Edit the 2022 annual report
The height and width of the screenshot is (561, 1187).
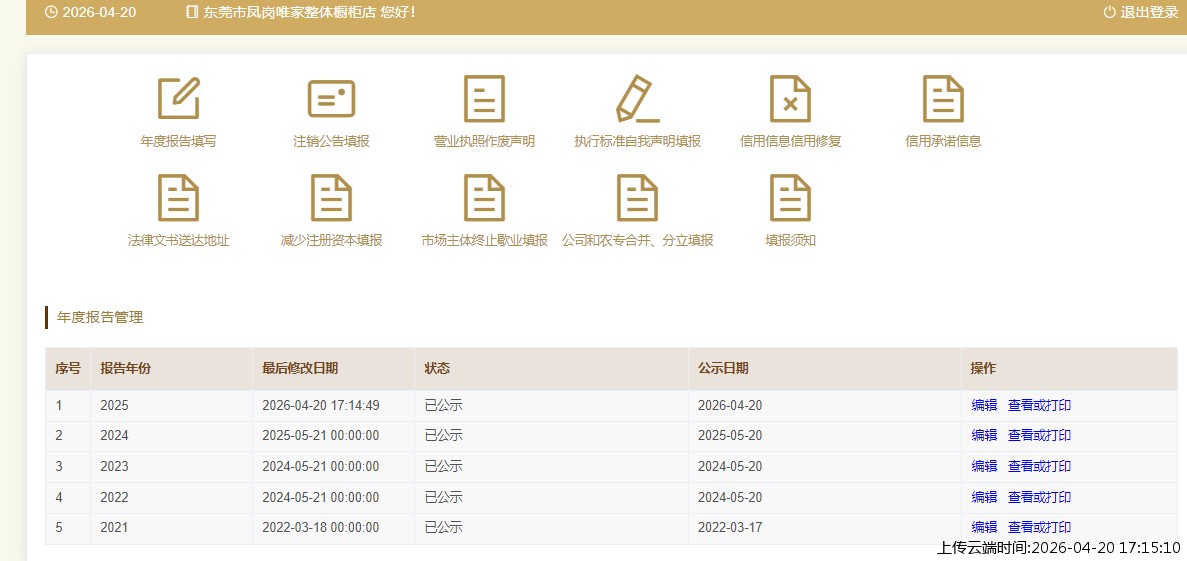(x=984, y=497)
